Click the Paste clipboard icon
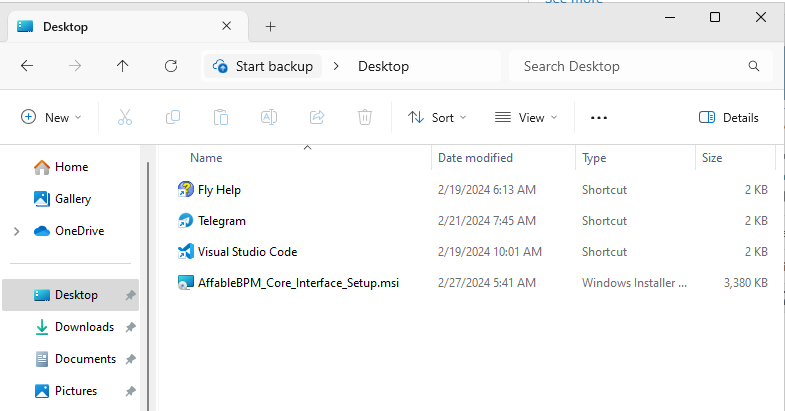 [221, 117]
